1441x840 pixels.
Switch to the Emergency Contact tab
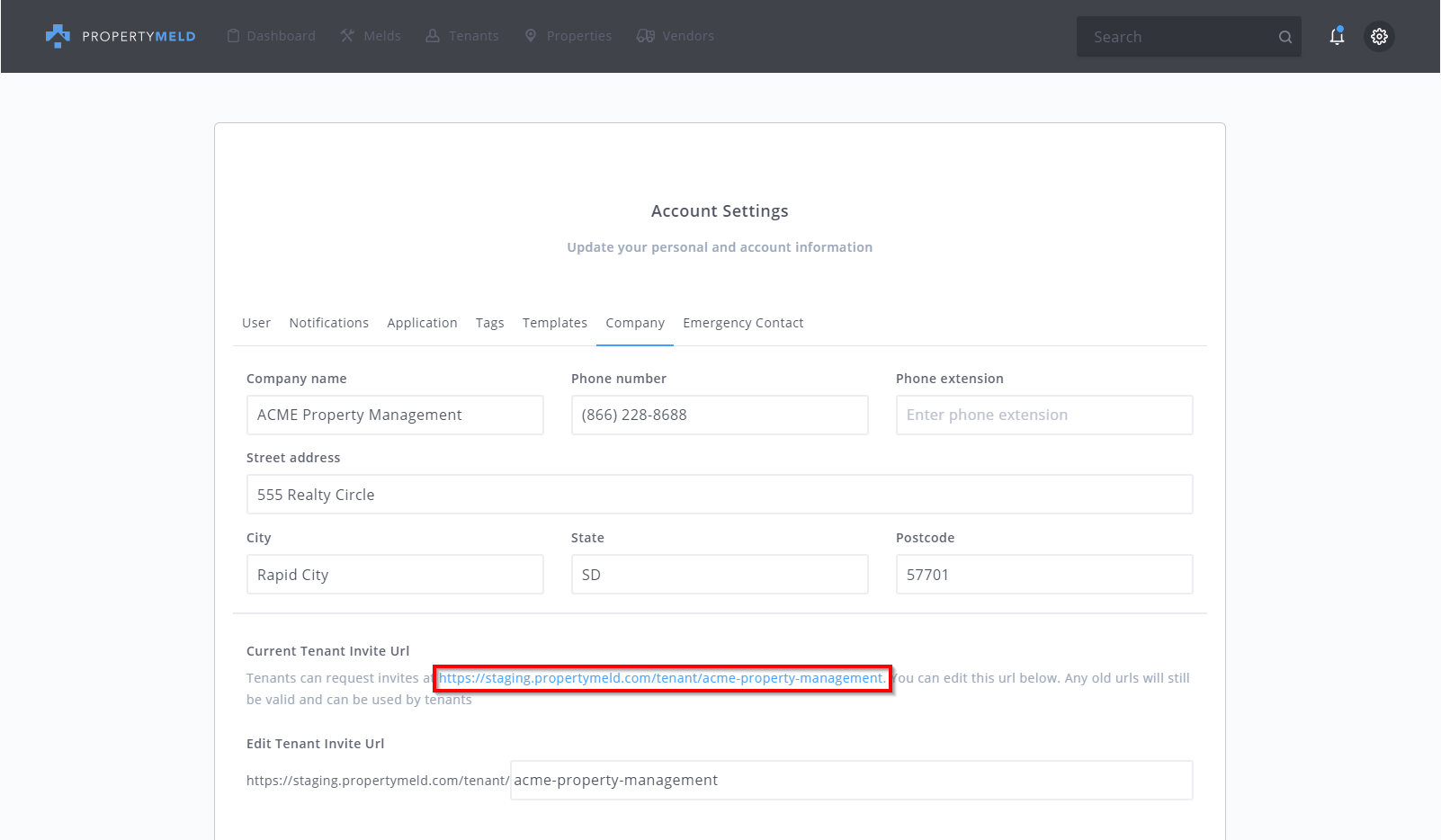[743, 323]
